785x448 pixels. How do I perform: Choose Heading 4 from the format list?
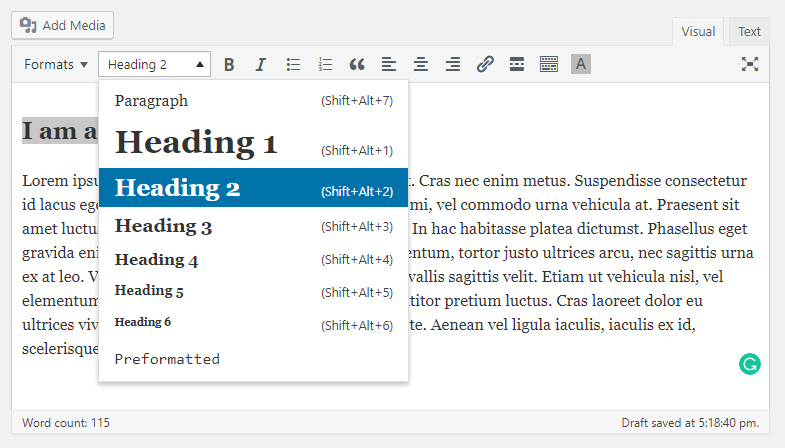[253, 259]
